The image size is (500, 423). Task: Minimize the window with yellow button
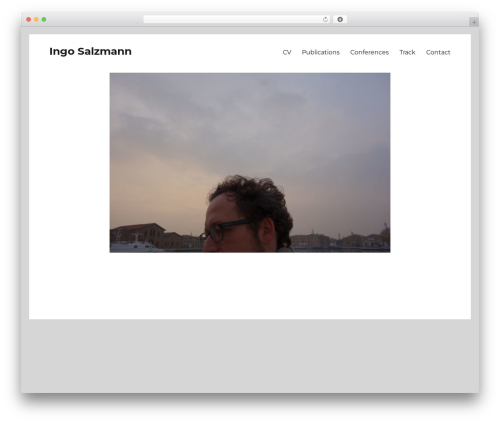click(36, 19)
